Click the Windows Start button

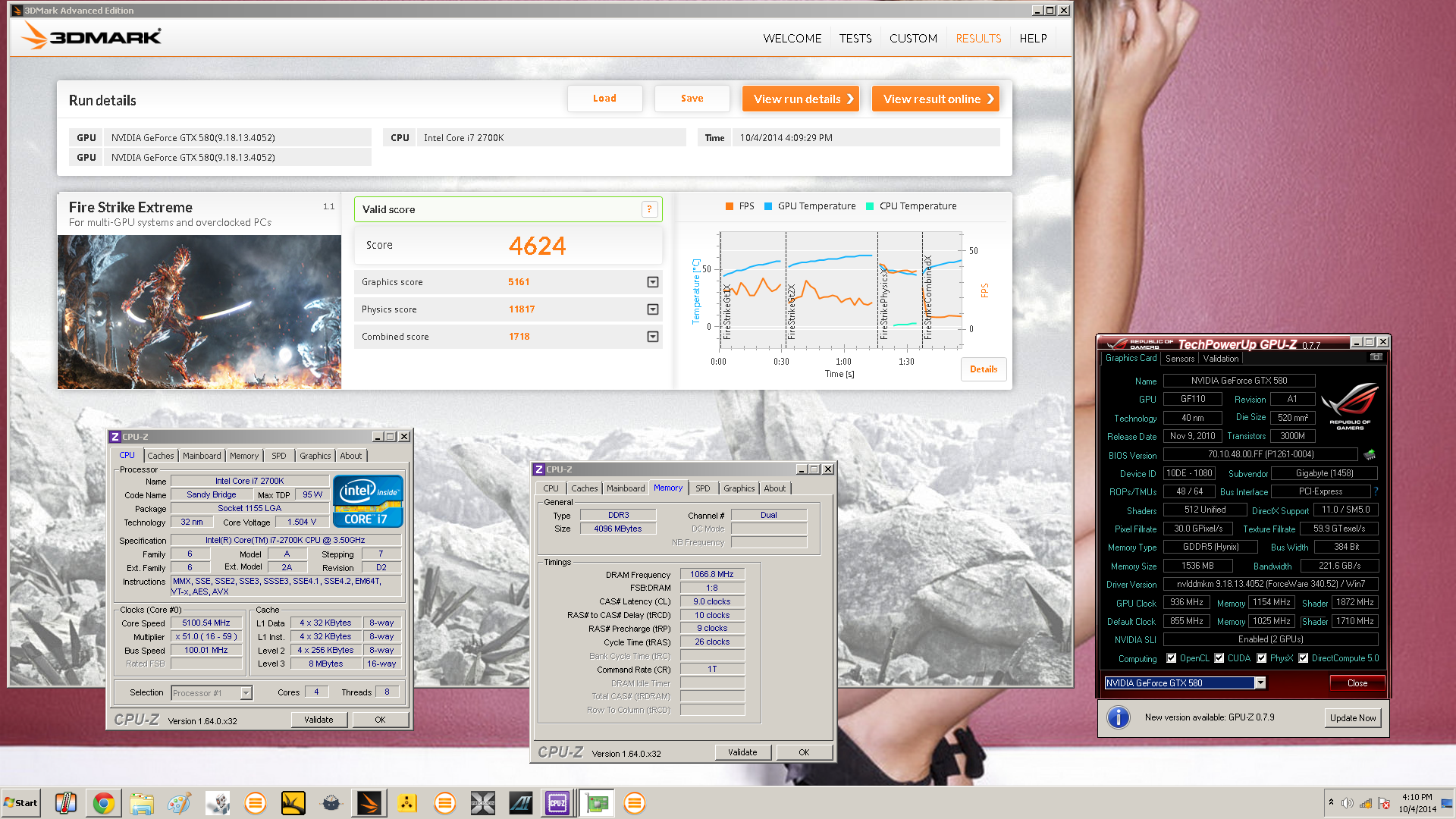(20, 803)
